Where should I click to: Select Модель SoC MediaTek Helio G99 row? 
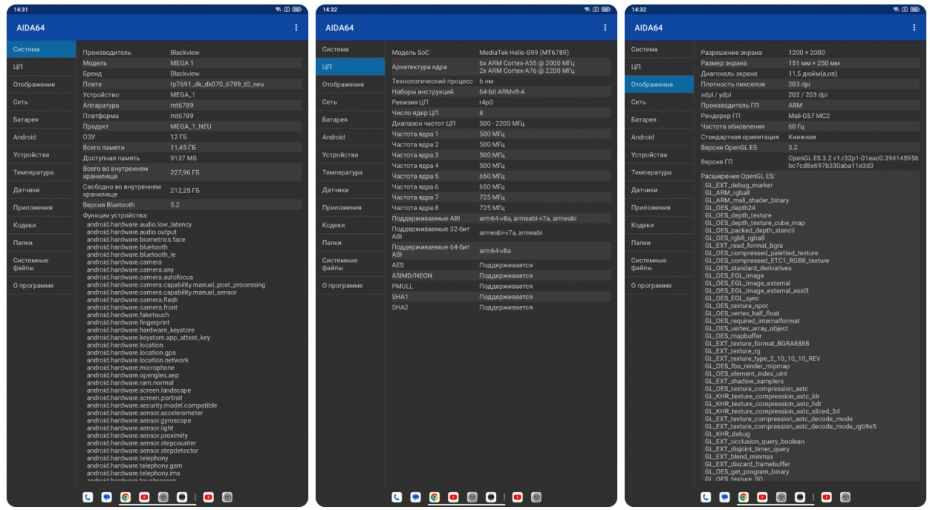(x=500, y=52)
